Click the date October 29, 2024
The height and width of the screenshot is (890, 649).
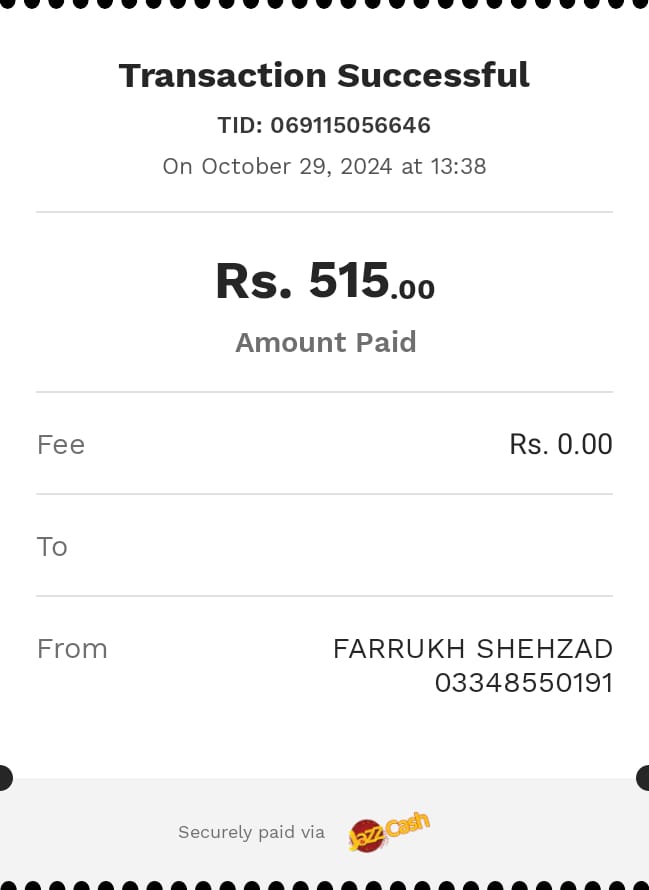tap(298, 166)
